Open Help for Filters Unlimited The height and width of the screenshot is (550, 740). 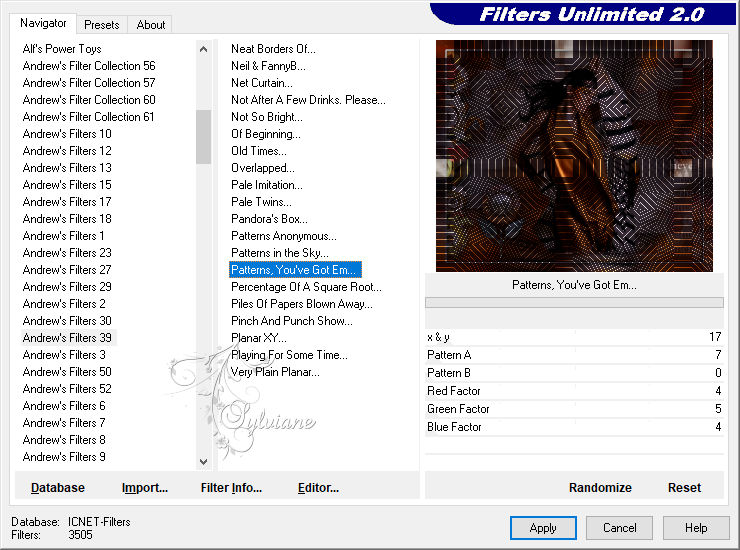(x=696, y=528)
